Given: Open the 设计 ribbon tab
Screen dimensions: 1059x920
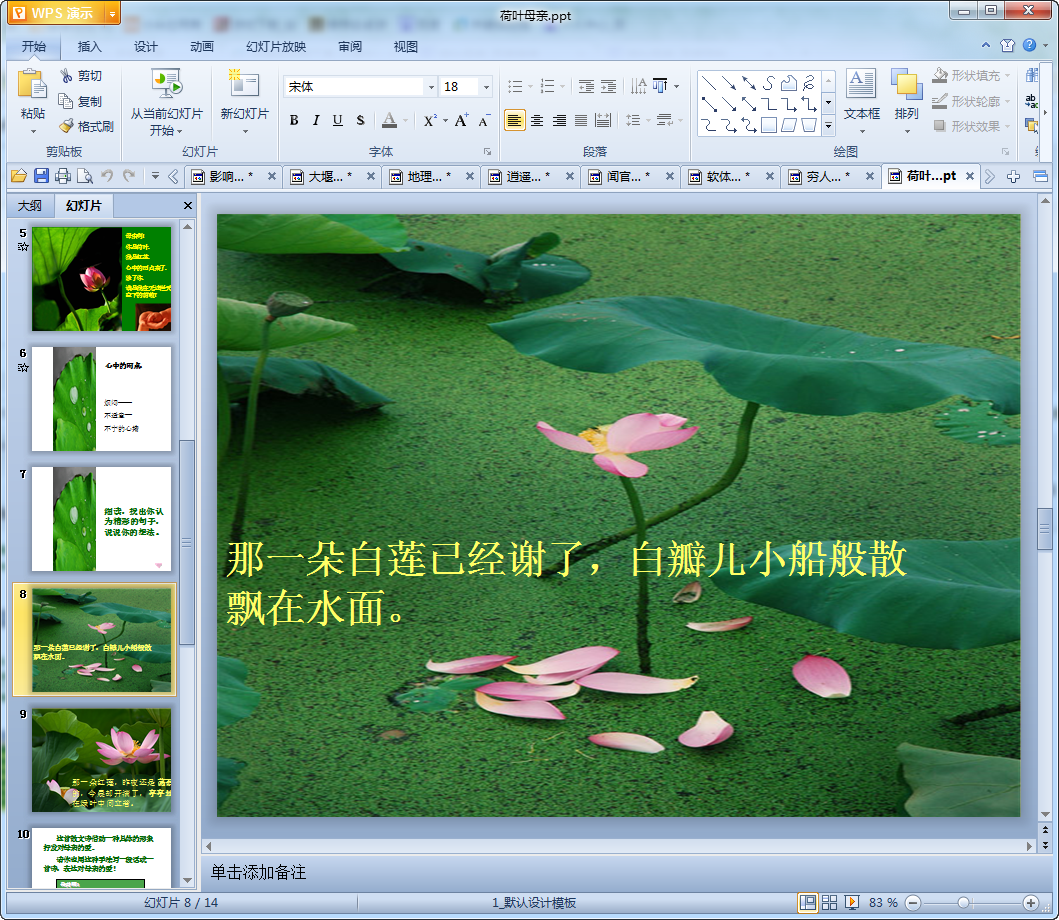Looking at the screenshot, I should [145, 47].
